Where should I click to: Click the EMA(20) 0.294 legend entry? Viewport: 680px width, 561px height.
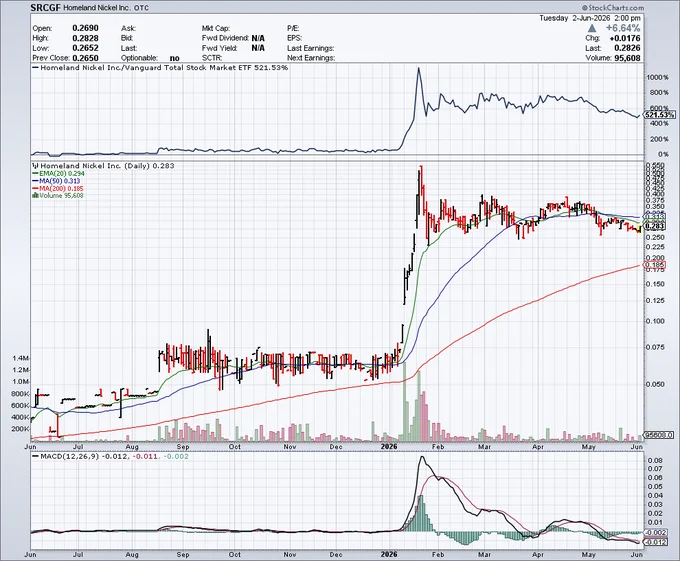click(59, 173)
